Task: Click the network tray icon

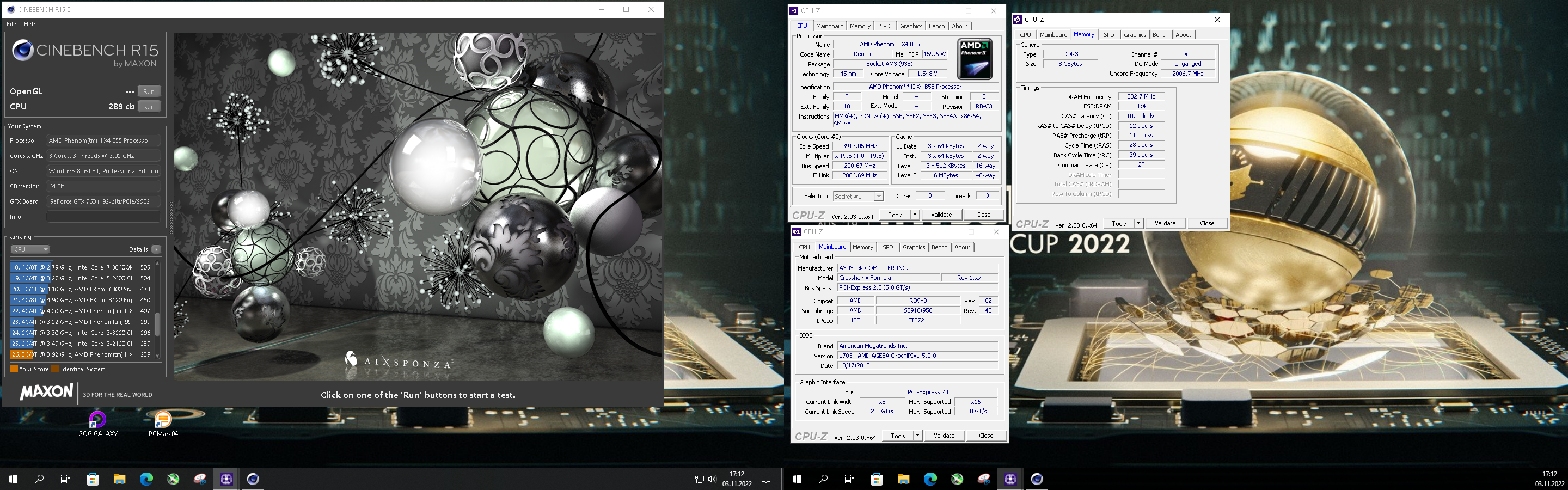Action: (700, 479)
